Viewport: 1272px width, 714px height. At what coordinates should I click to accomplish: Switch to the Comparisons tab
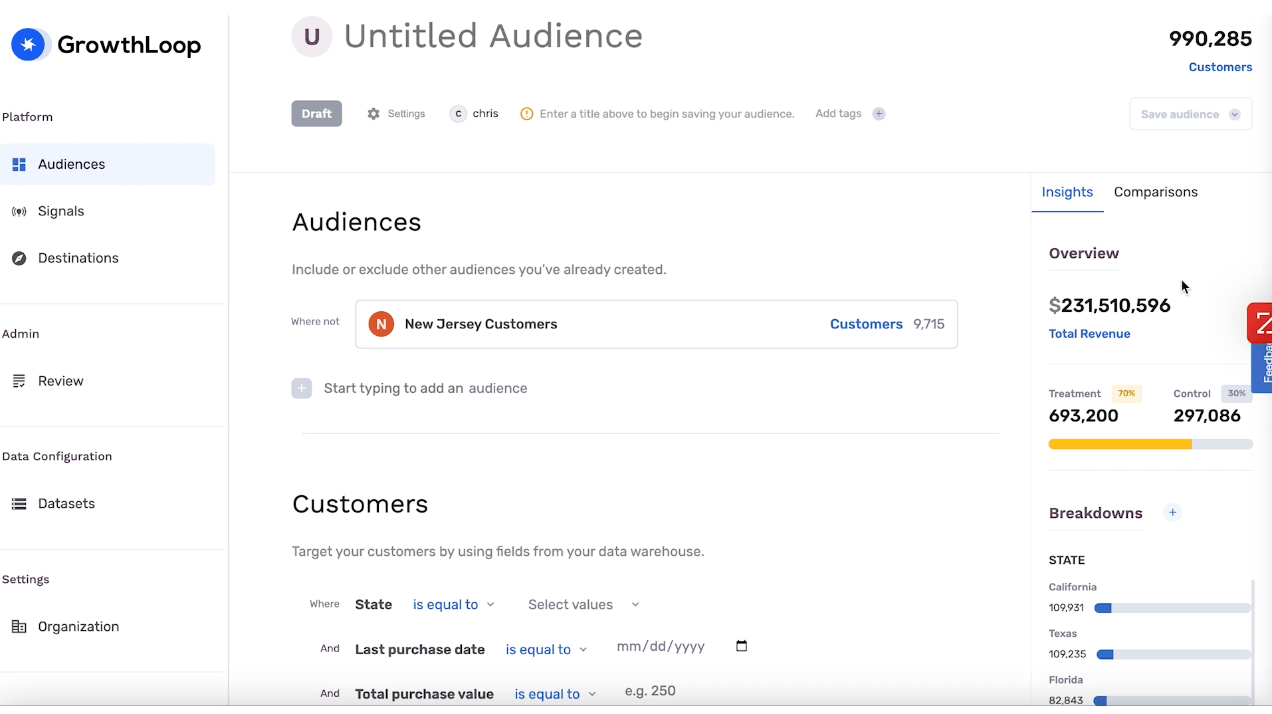click(x=1155, y=192)
